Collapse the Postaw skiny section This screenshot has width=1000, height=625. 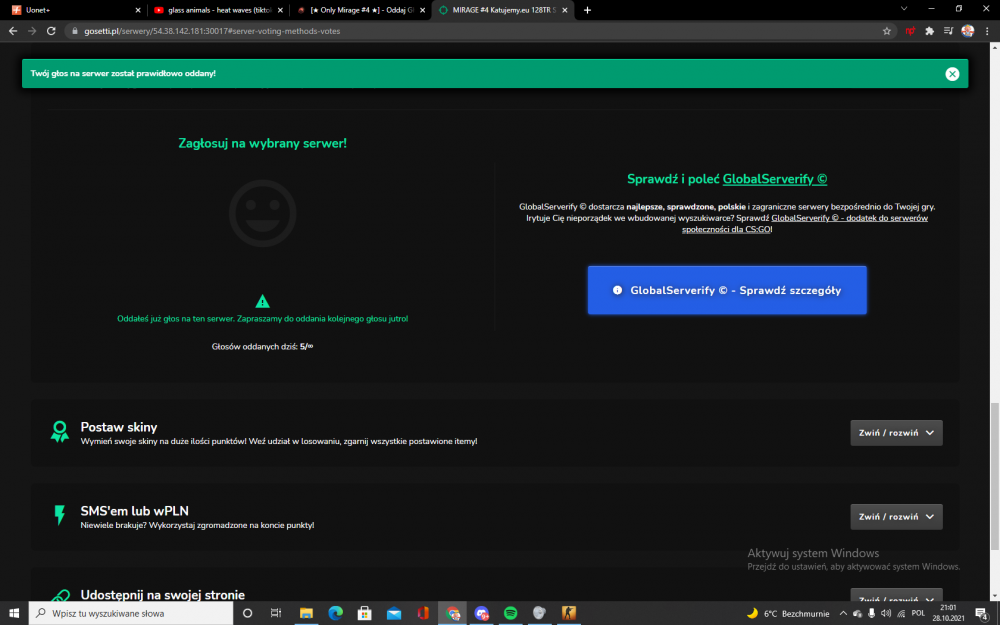pyautogui.click(x=896, y=432)
